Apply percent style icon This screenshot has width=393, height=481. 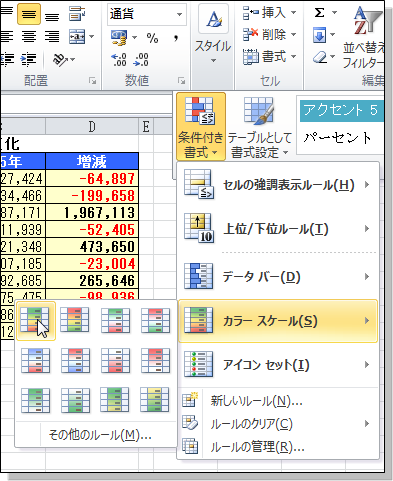(152, 38)
